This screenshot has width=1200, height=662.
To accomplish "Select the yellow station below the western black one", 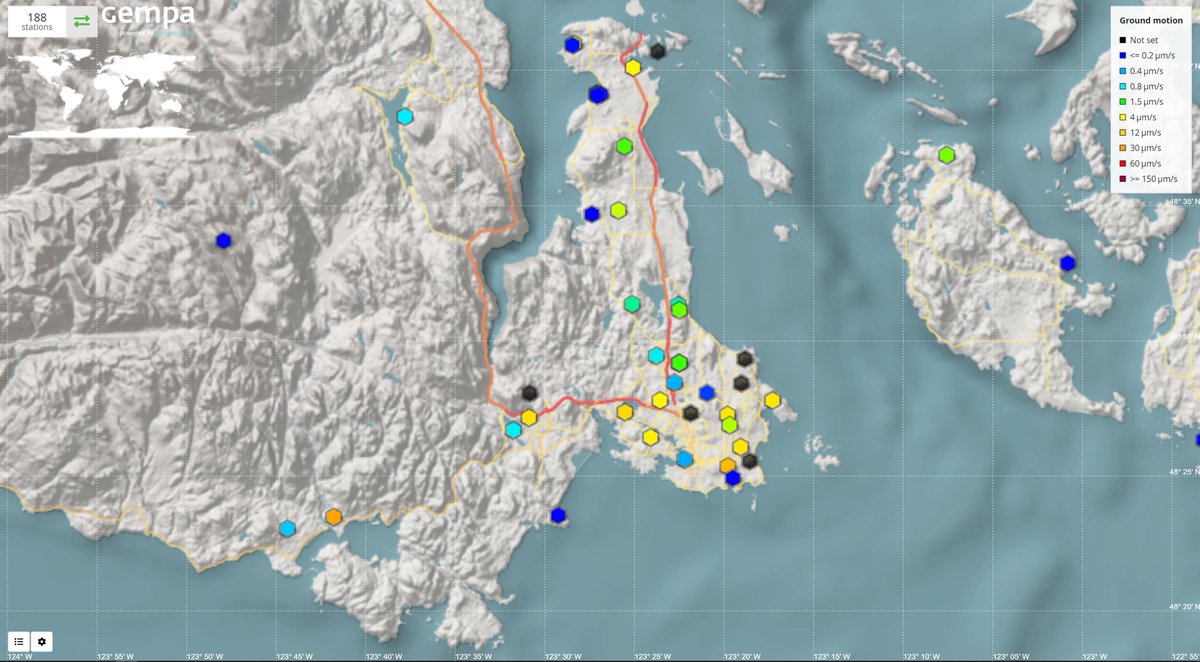I will [x=528, y=417].
